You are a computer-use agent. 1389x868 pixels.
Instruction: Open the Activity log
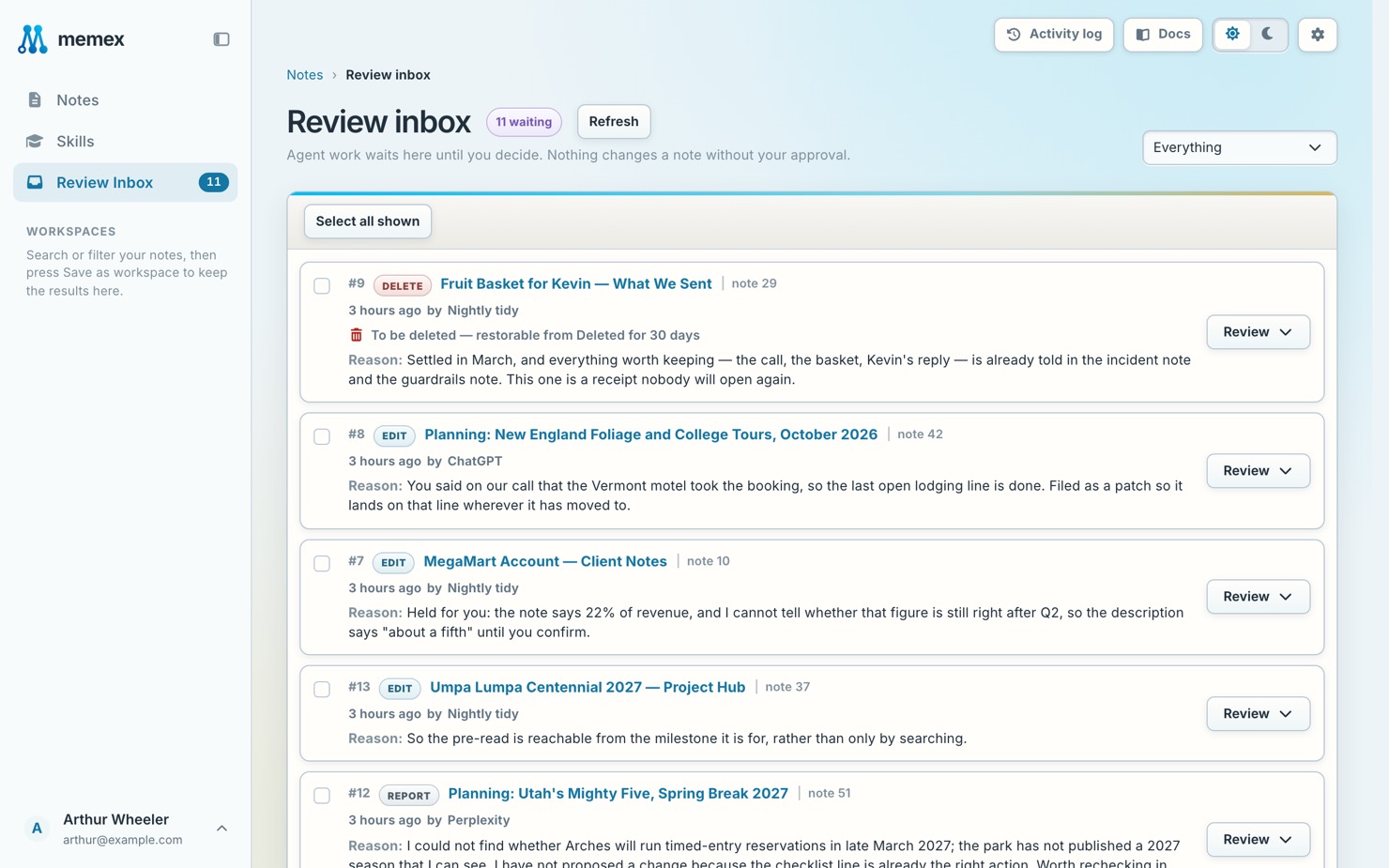click(x=1054, y=35)
